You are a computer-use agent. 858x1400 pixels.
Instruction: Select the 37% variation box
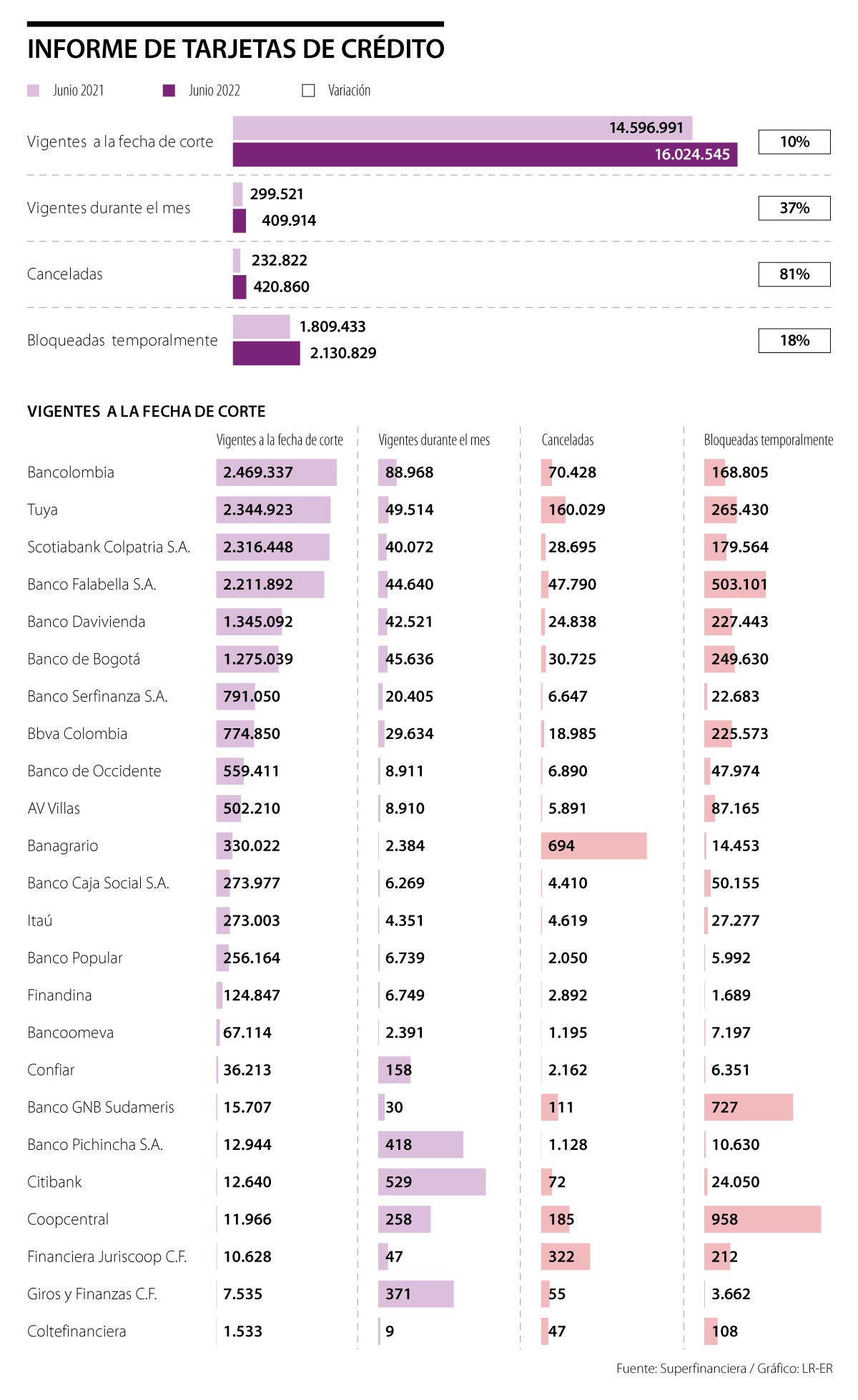tap(794, 208)
